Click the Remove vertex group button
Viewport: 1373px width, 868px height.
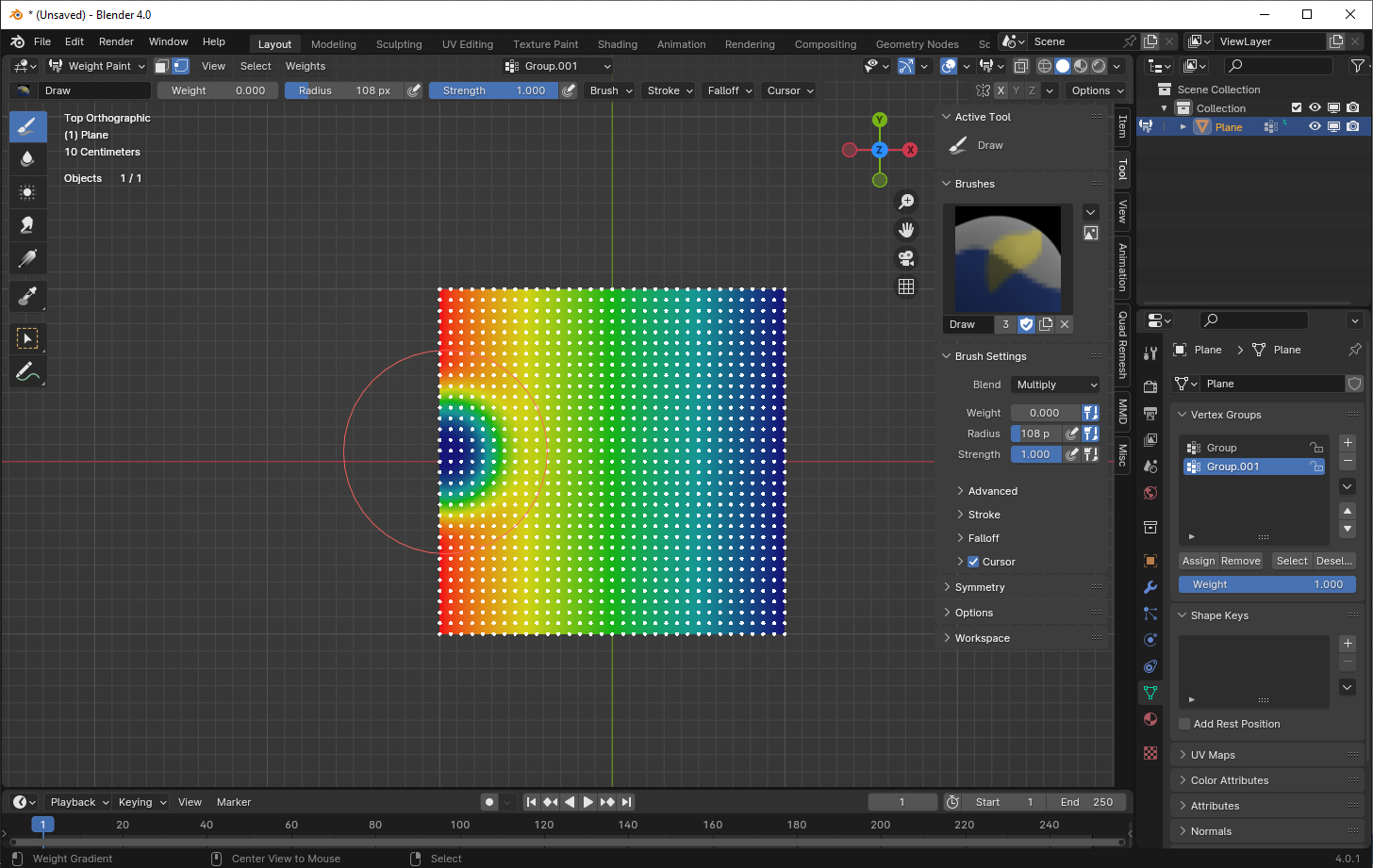click(x=1241, y=561)
